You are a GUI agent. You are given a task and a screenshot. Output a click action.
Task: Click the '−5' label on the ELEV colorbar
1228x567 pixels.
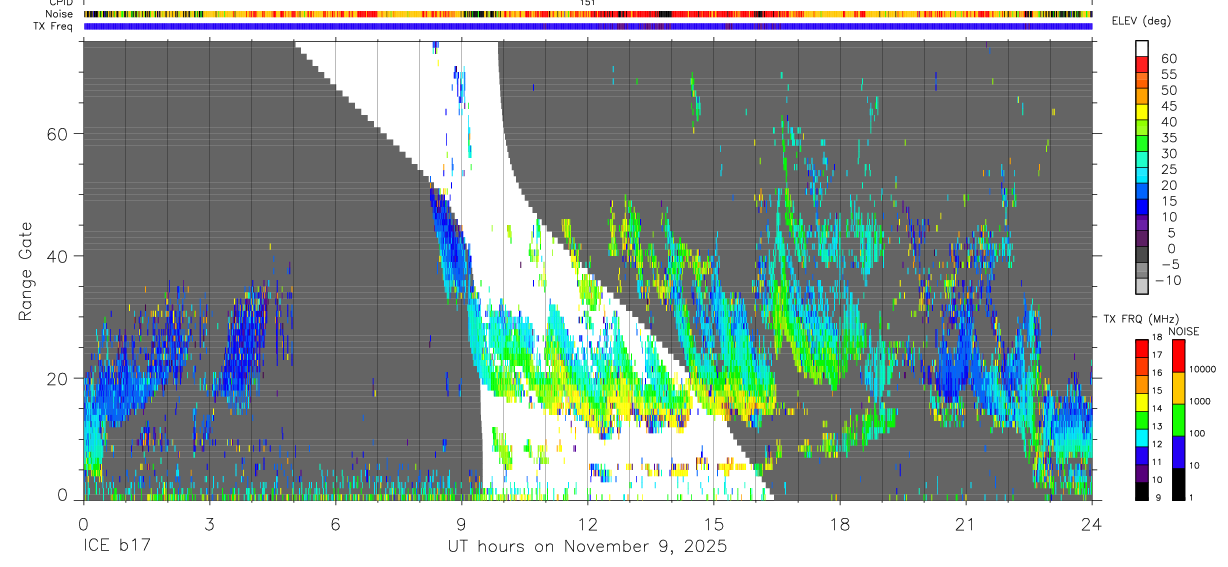coord(1169,264)
